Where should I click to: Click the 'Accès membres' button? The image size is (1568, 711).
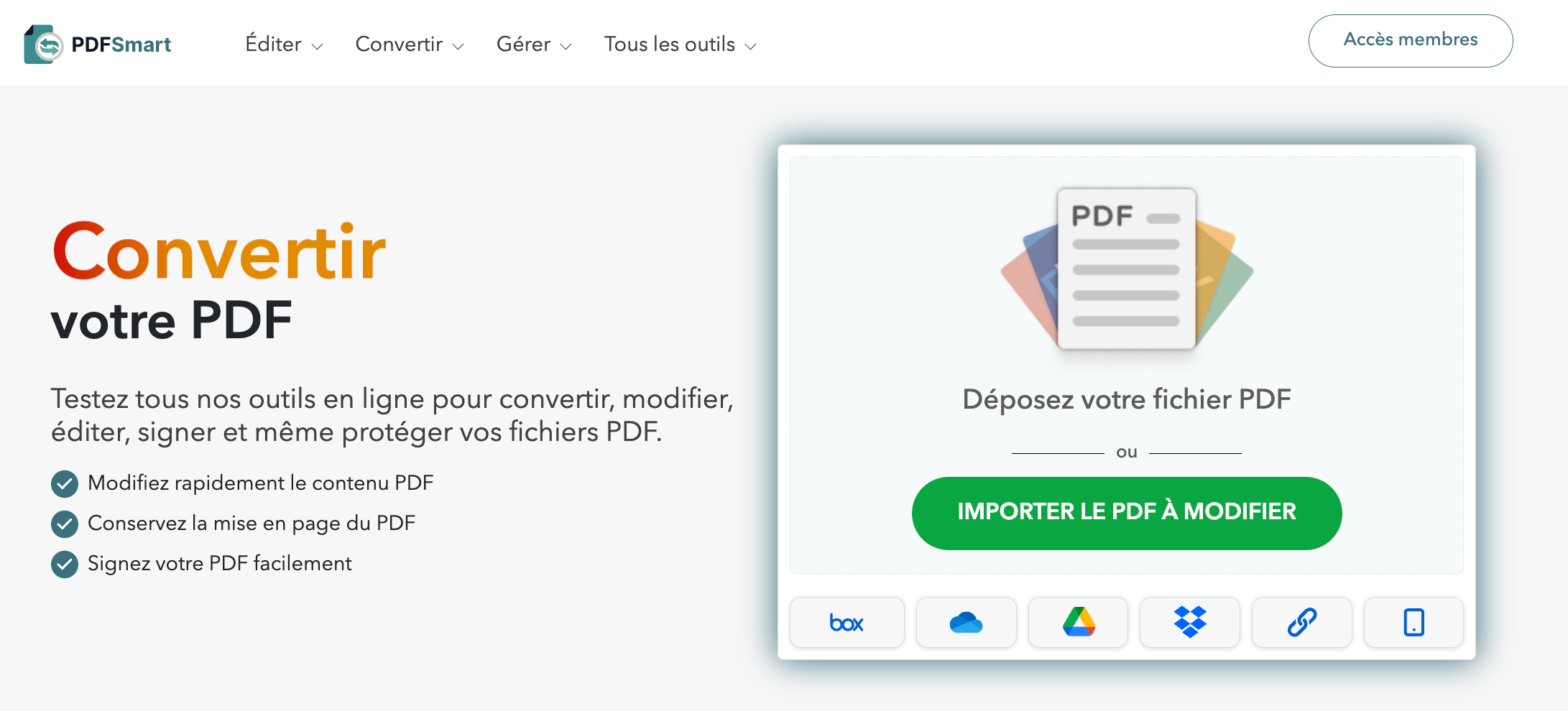(x=1410, y=40)
